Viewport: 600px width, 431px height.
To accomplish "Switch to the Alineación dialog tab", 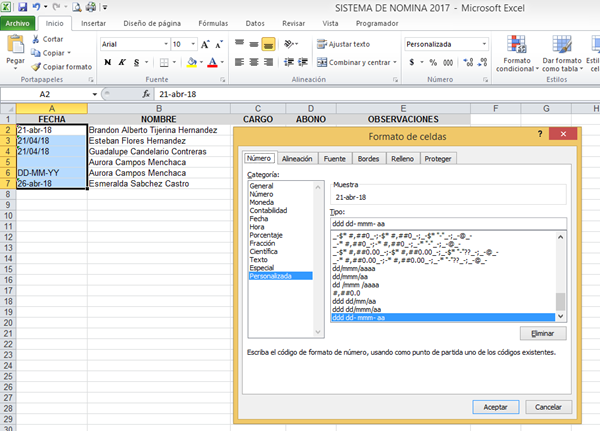I will 297,158.
